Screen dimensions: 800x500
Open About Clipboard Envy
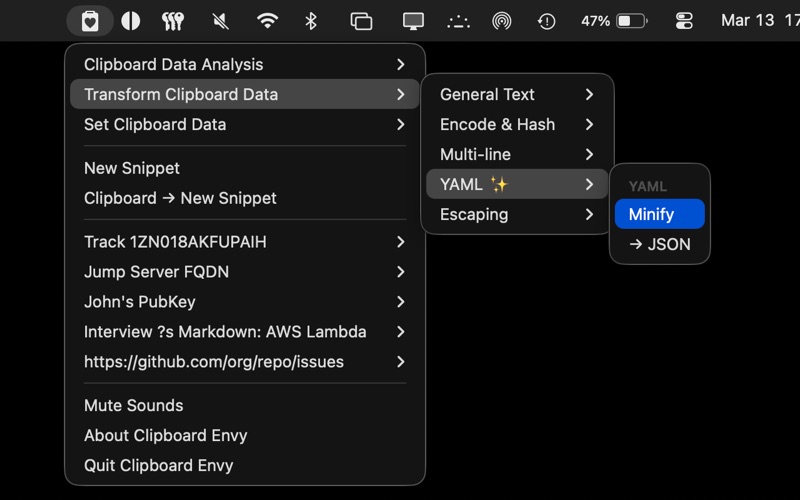pyautogui.click(x=245, y=436)
